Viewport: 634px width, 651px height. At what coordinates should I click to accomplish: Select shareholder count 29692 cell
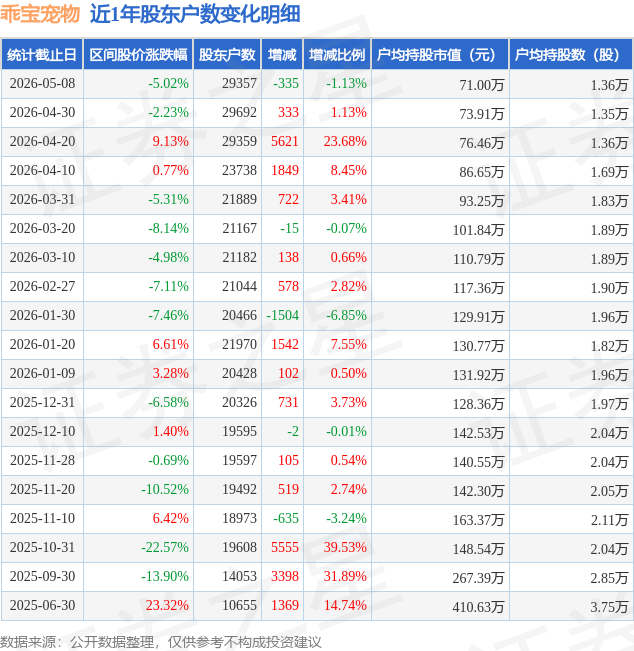tap(239, 113)
